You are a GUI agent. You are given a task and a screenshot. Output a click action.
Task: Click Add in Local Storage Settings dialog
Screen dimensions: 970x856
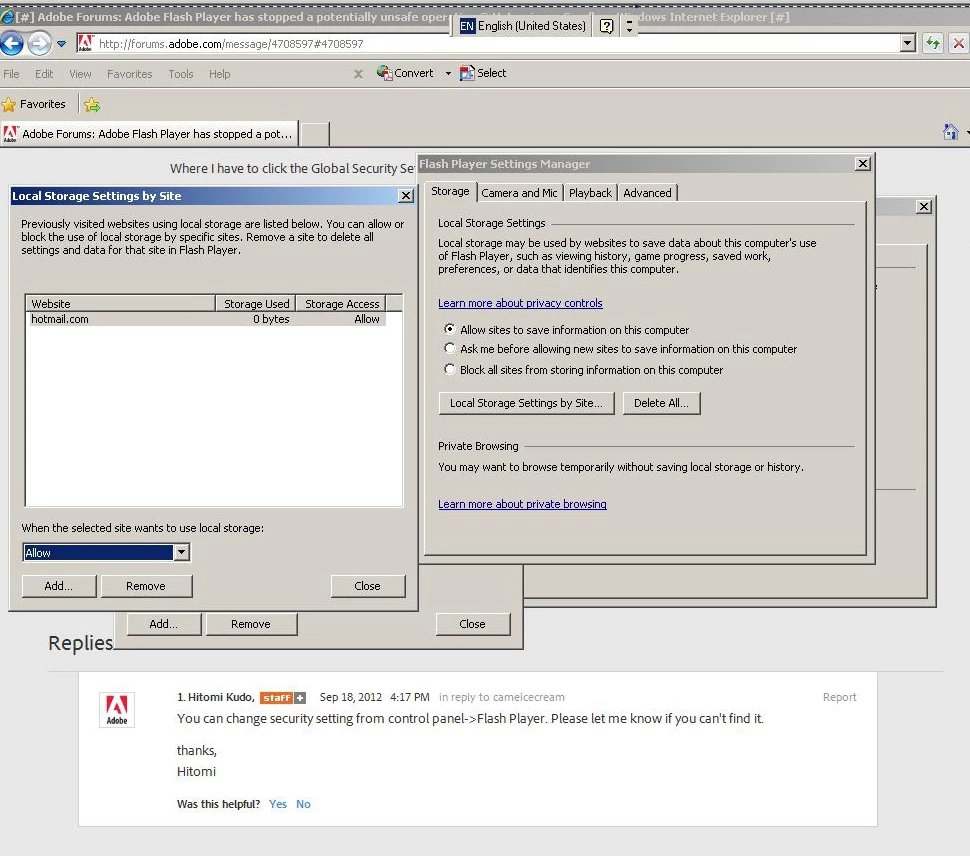tap(59, 586)
